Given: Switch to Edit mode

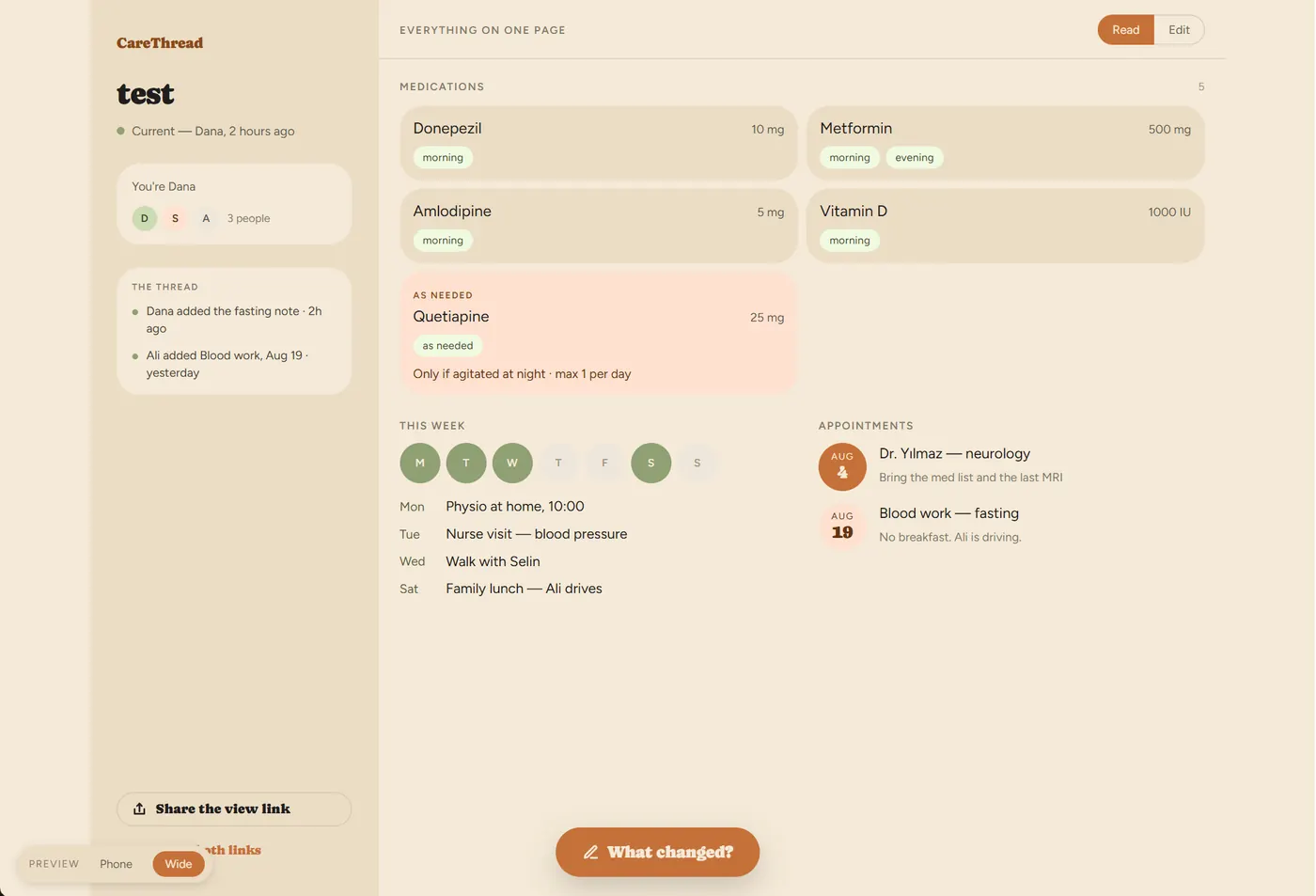Looking at the screenshot, I should 1179,30.
